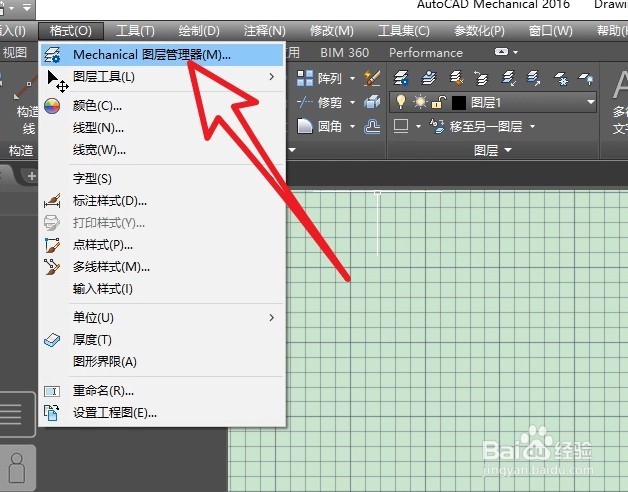Image resolution: width=628 pixels, height=492 pixels.
Task: Open the 工具集(C) menu
Action: 404,31
